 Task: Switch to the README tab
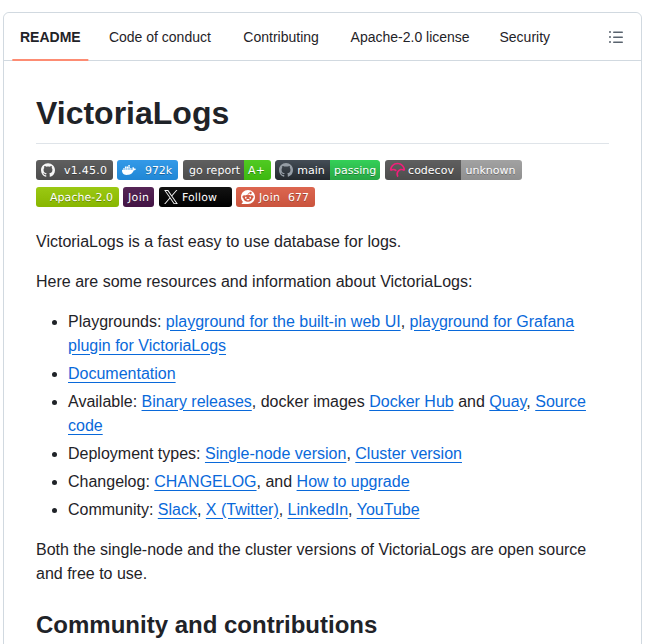tap(50, 37)
